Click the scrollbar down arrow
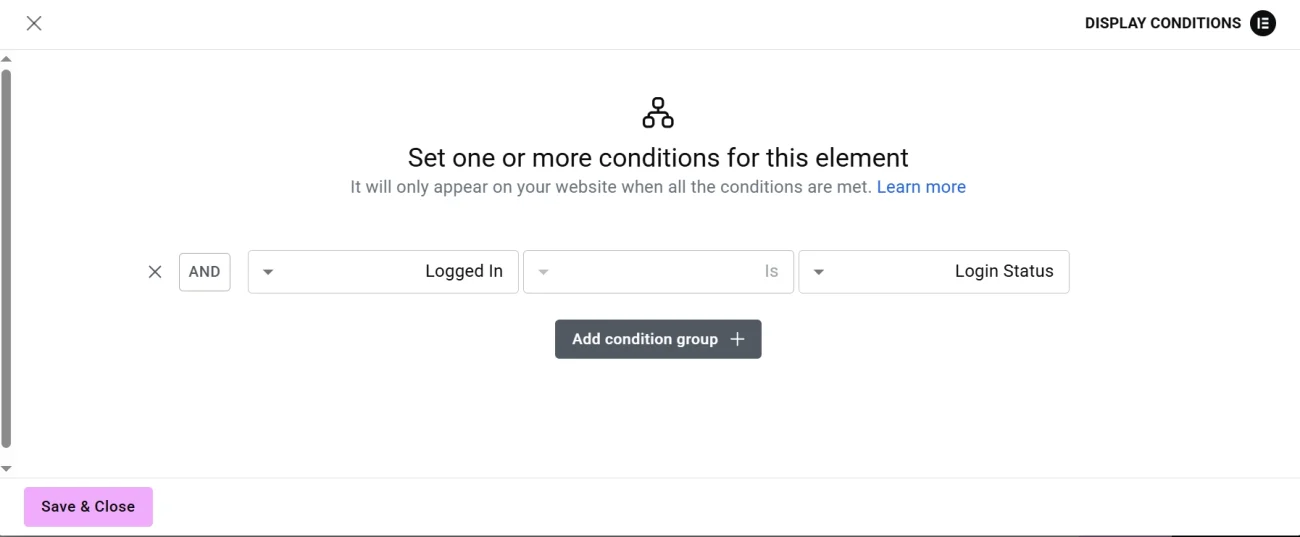Screen dimensions: 1300x537 point(6,468)
